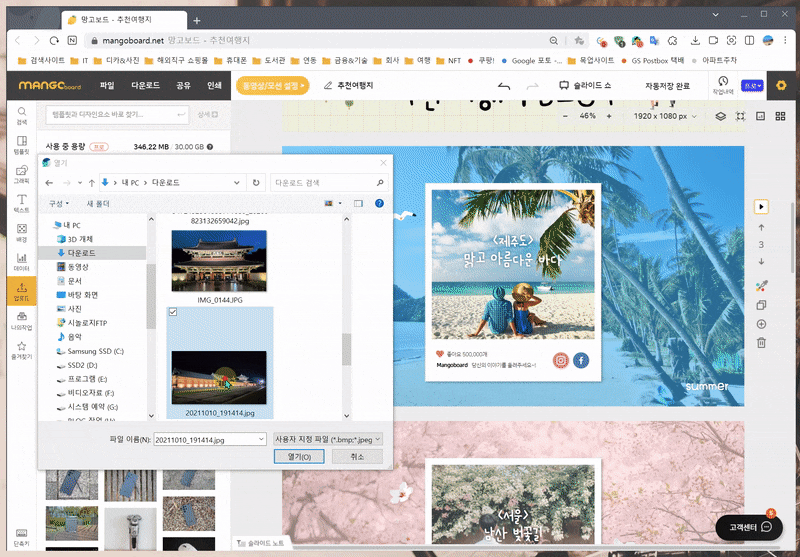Open the 슬라이드 노트 tab at bottom

click(262, 544)
